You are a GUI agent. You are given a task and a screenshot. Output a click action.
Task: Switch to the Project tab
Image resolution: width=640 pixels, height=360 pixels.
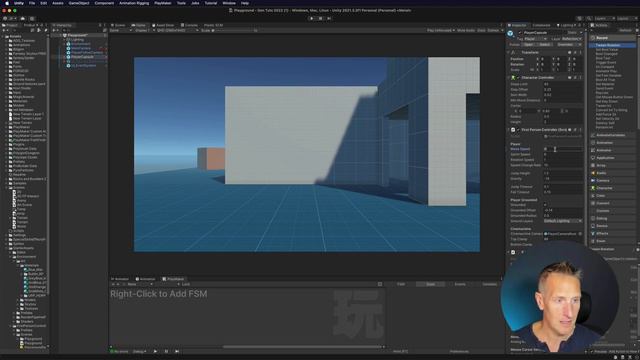pos(10,25)
